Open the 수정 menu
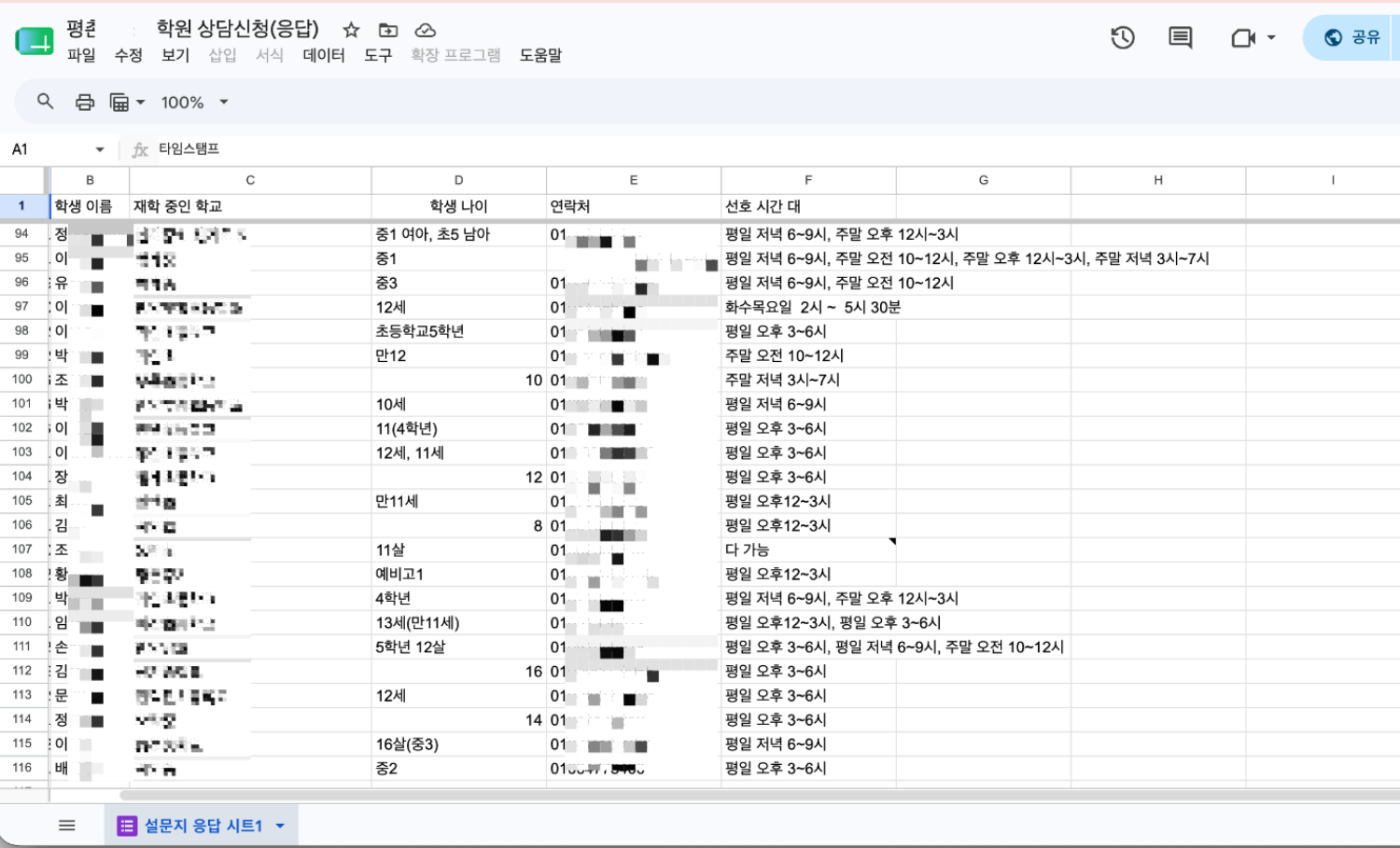Viewport: 1400px width, 848px height. pos(128,55)
